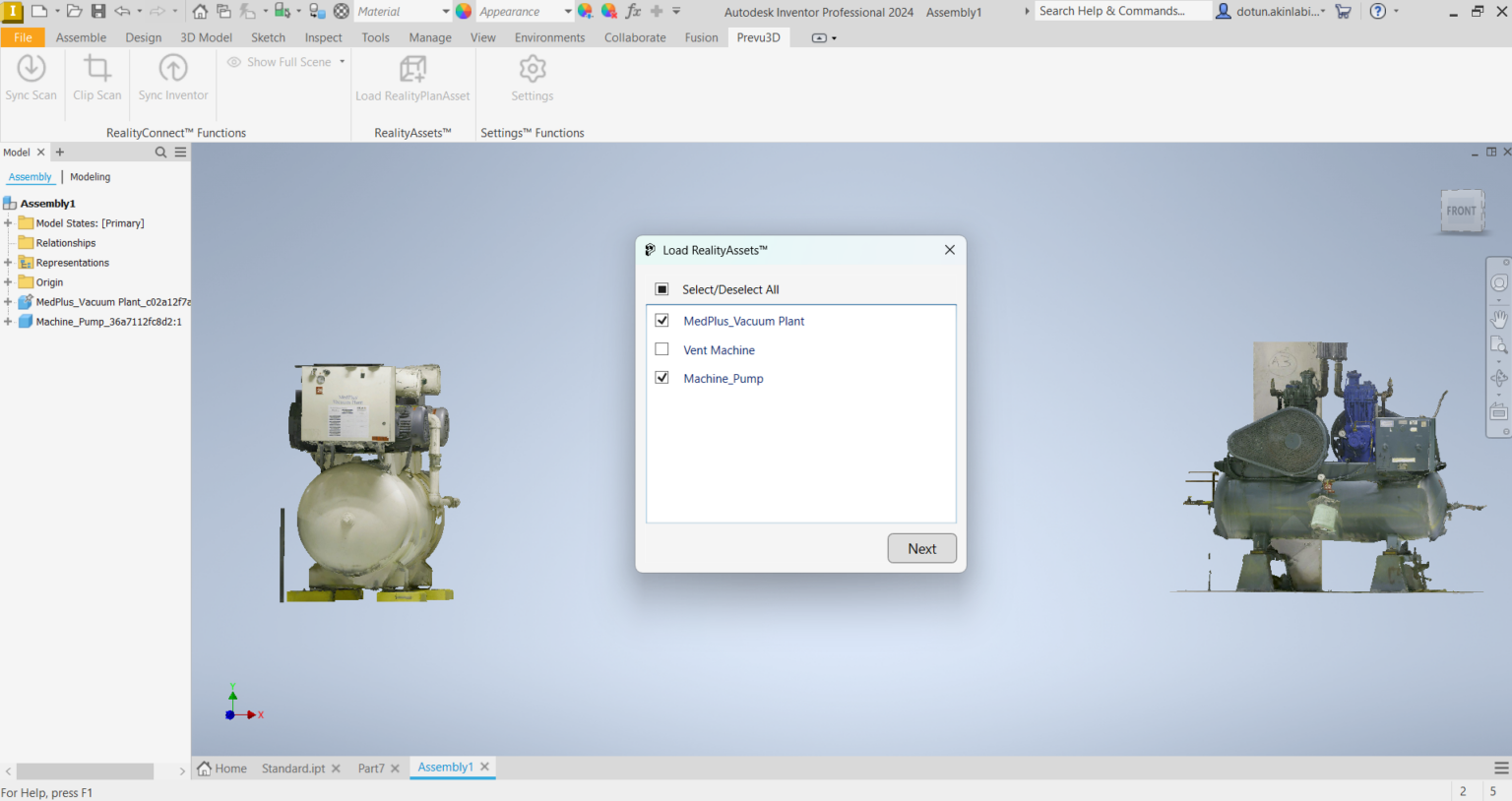The image size is (1512, 801).
Task: Switch to the Part7 document tab
Action: tap(371, 768)
